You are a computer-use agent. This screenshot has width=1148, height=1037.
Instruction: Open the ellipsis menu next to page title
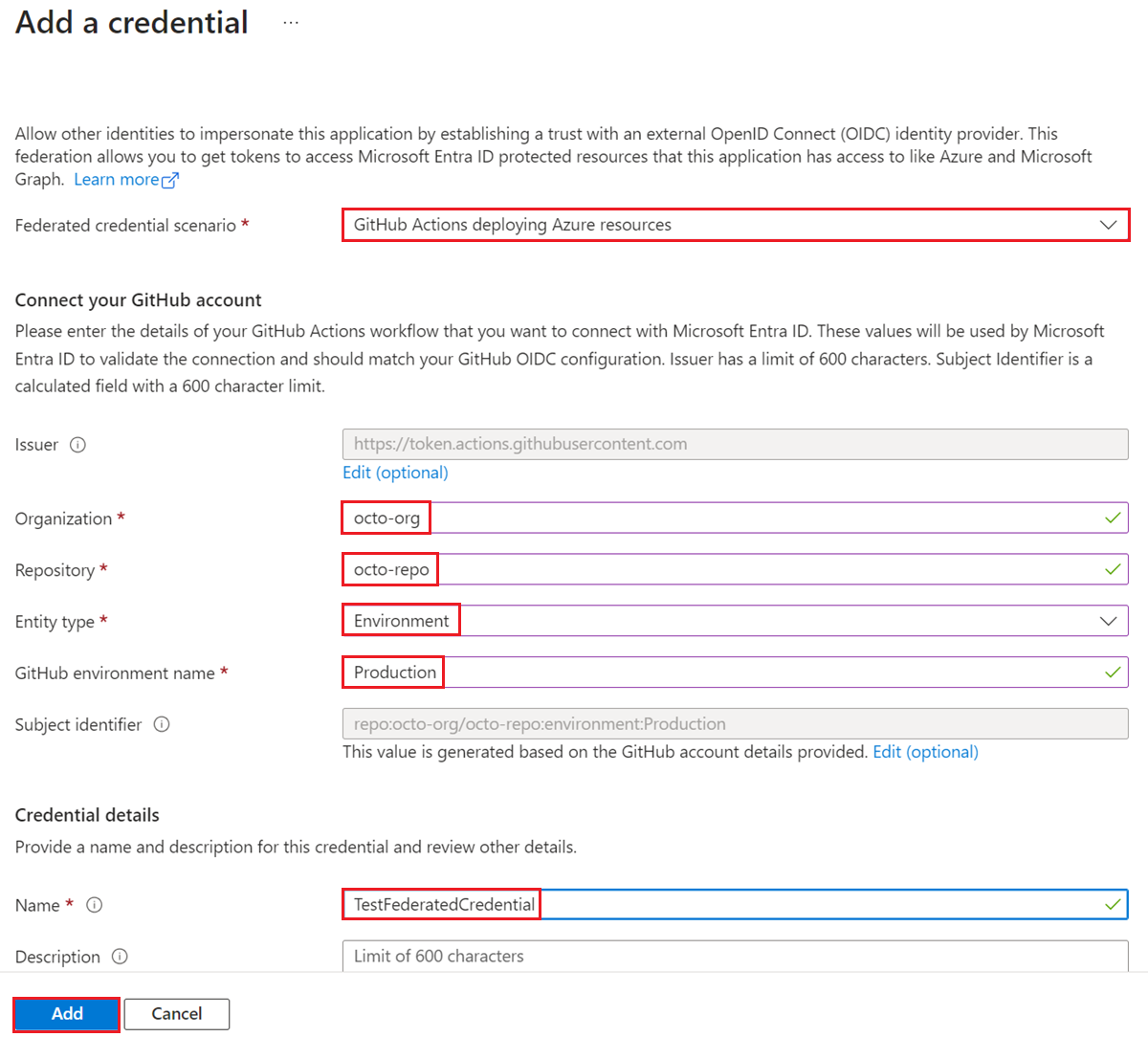pyautogui.click(x=289, y=21)
